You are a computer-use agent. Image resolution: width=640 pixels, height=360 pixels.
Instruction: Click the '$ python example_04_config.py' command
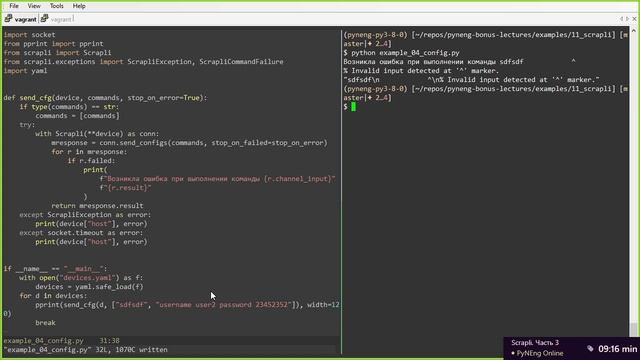402,53
